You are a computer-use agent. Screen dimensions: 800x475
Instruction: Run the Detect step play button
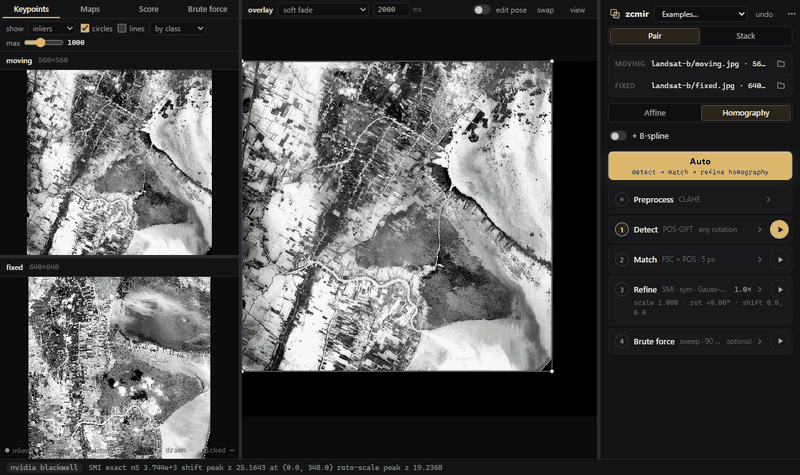click(780, 230)
